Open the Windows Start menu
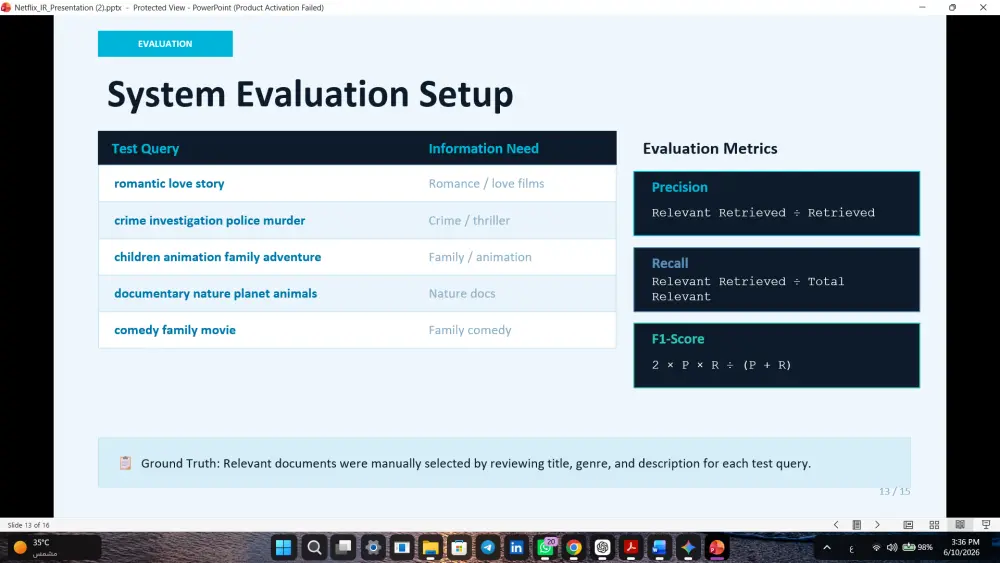 tap(283, 548)
